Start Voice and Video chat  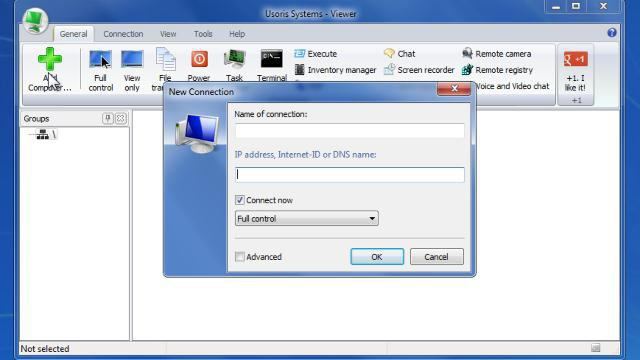[513, 87]
